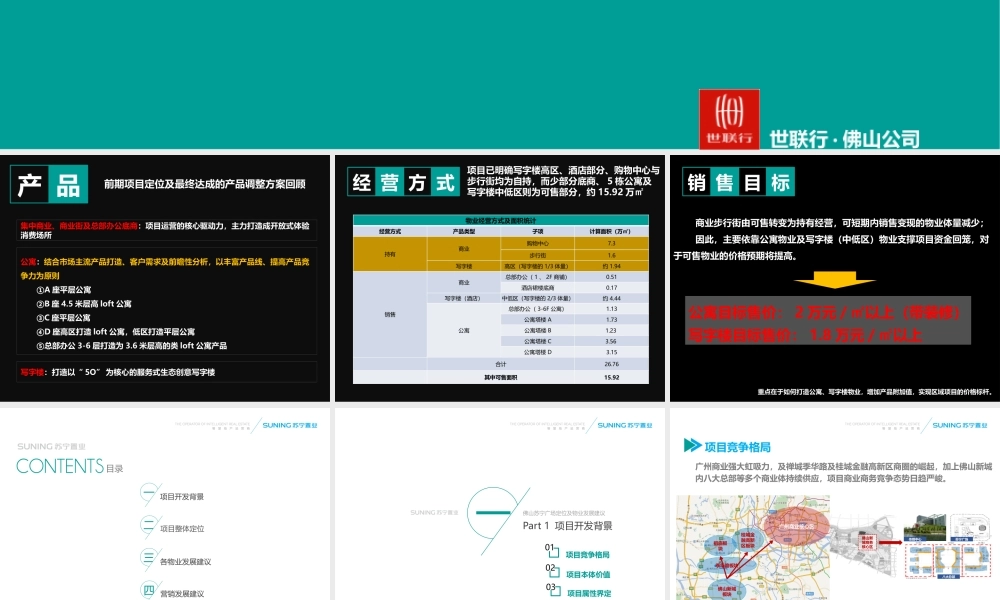1000x600 pixels.
Task: Select the 商业 category row under 持有
Action: 466,249
